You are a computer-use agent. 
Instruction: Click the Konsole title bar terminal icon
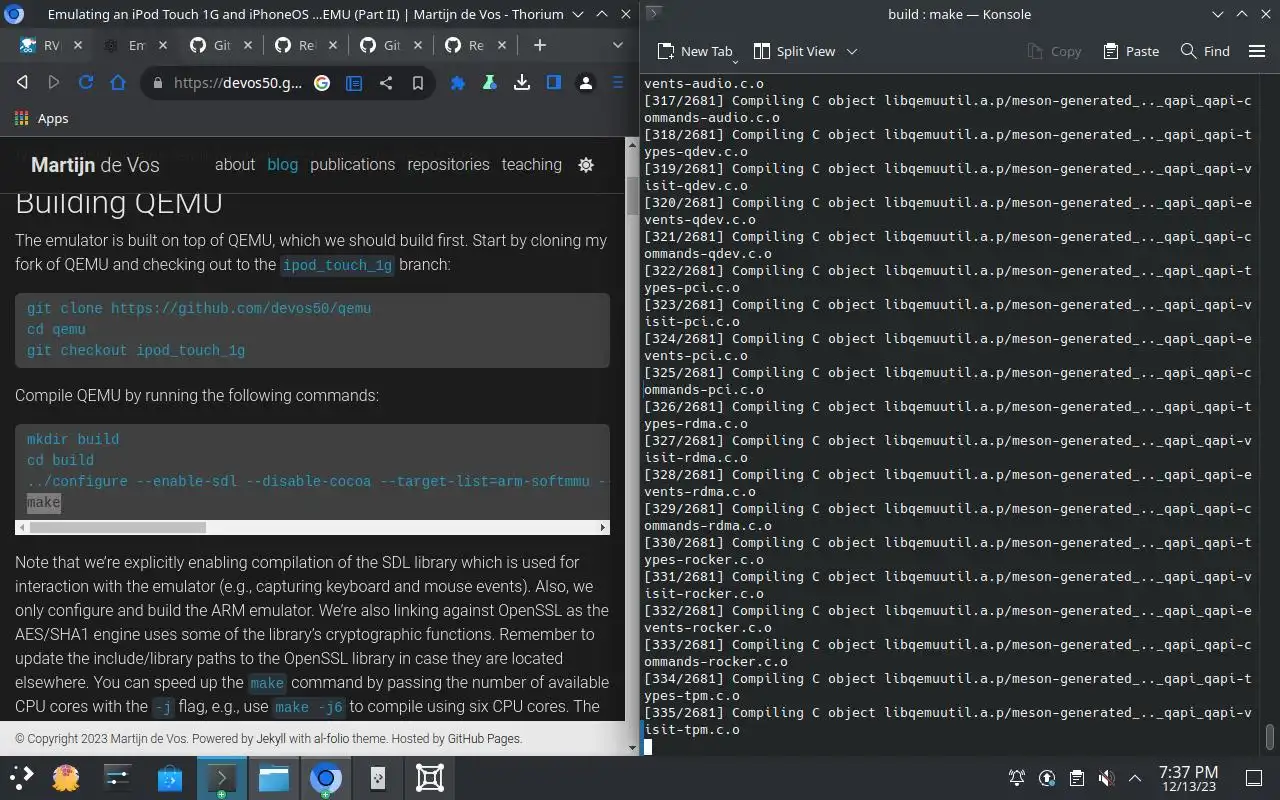click(653, 14)
